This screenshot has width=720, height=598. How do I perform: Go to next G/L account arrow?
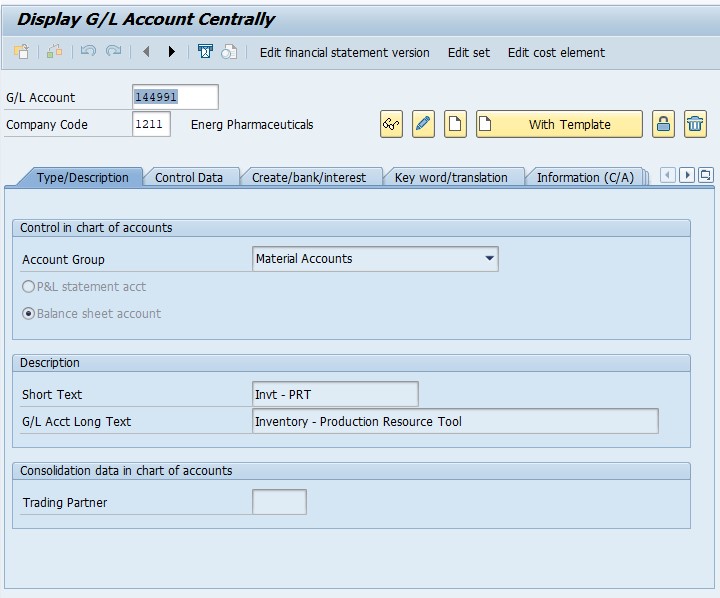pos(172,51)
